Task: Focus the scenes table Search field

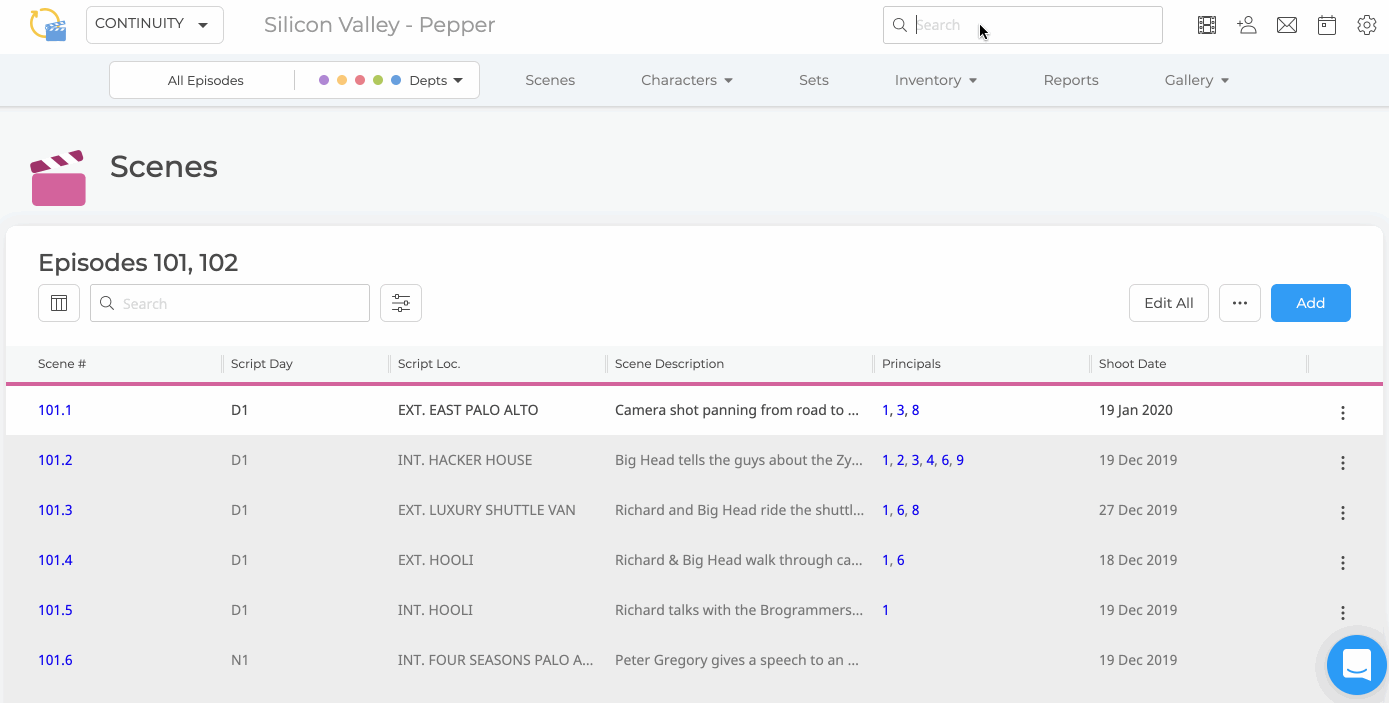Action: coord(230,303)
